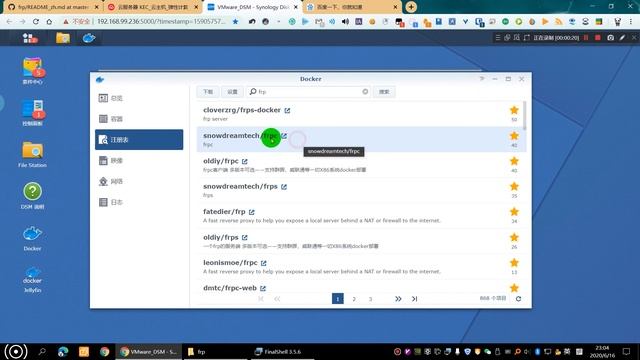Image resolution: width=640 pixels, height=360 pixels.
Task: Open the DSM main menu icon
Action: click(30, 38)
